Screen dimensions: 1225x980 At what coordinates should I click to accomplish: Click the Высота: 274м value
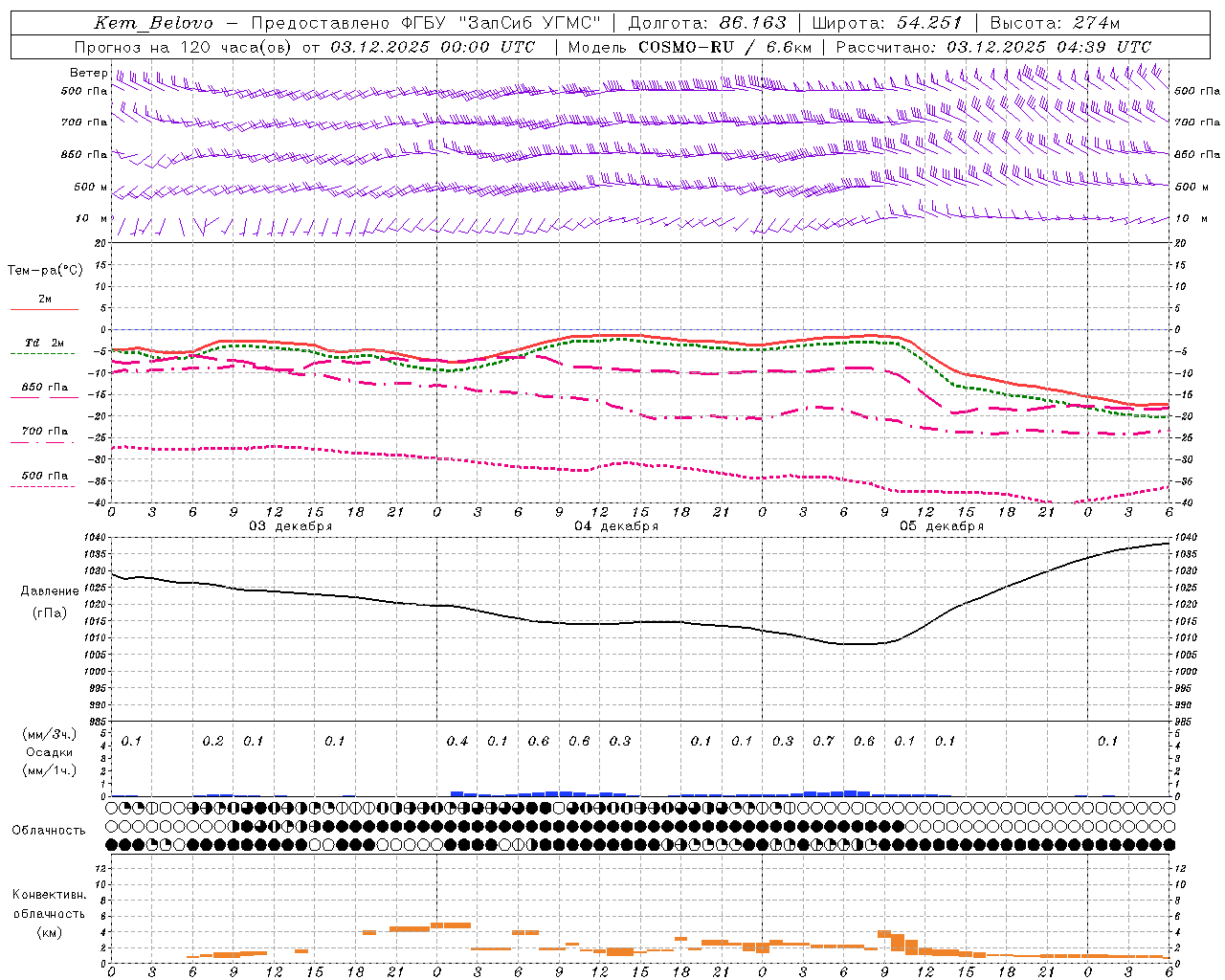pyautogui.click(x=1054, y=23)
